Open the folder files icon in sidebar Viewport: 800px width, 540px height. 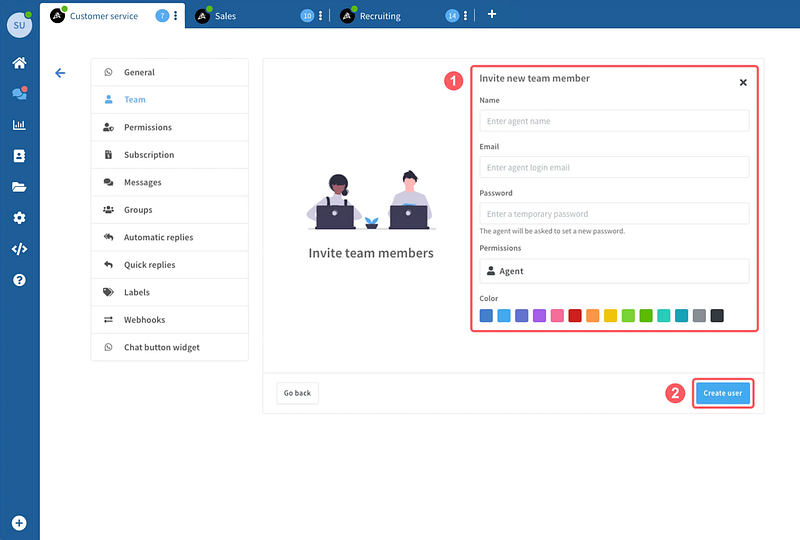[19, 187]
